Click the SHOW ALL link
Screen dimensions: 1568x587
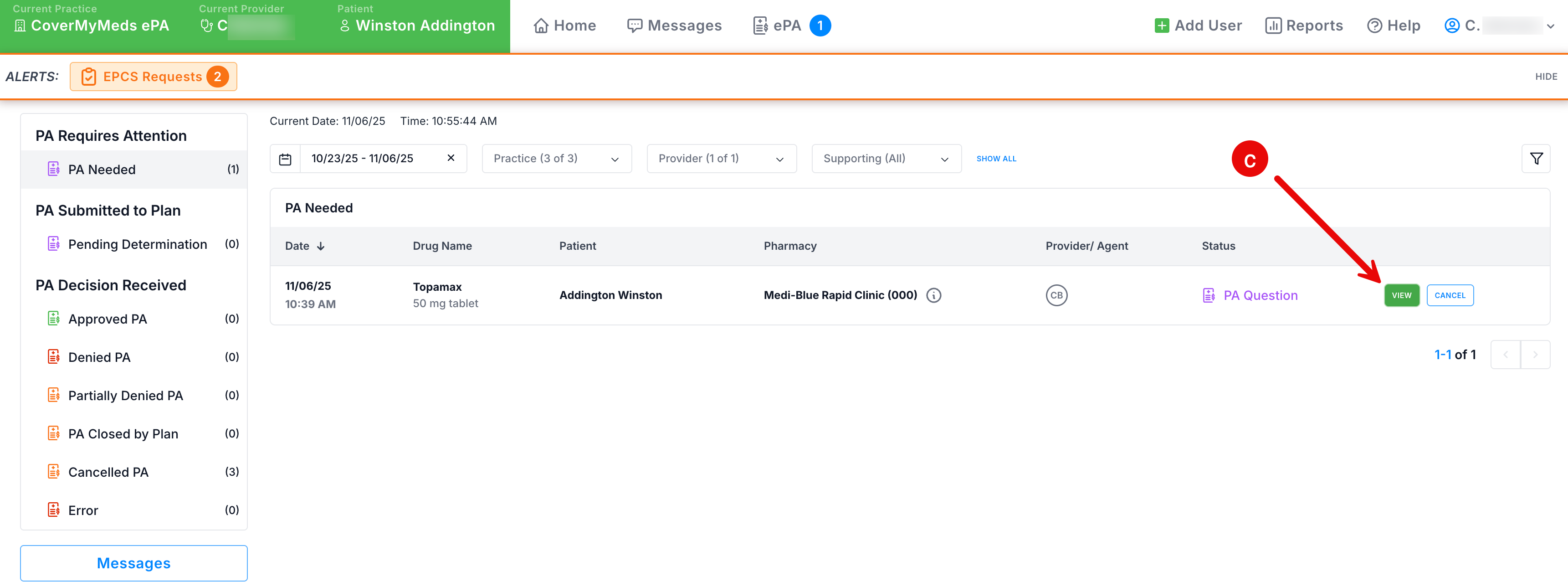996,159
